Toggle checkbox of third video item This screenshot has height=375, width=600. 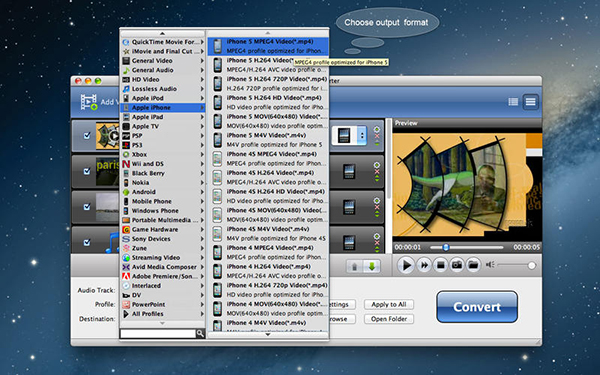click(x=87, y=207)
